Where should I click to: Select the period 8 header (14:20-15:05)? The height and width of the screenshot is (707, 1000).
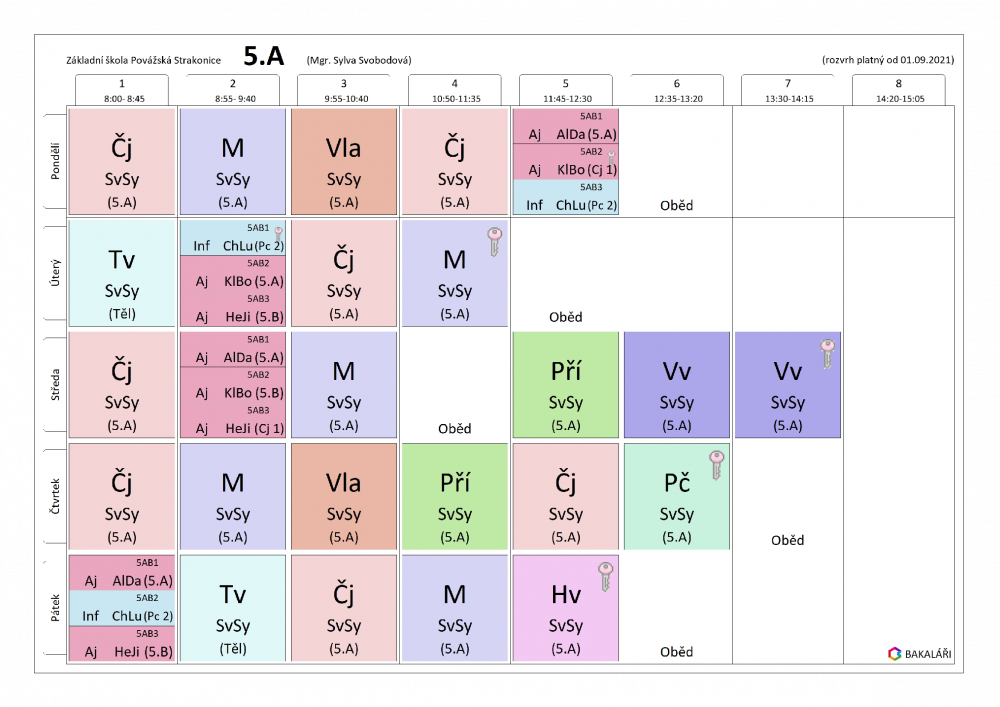tap(898, 91)
